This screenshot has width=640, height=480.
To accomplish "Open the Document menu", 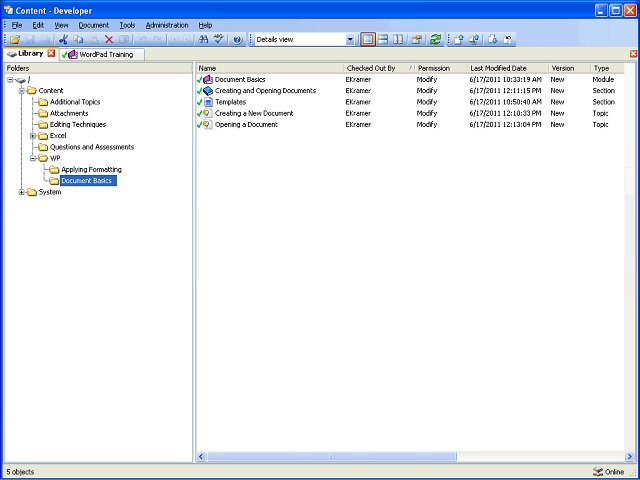I will pos(94,25).
